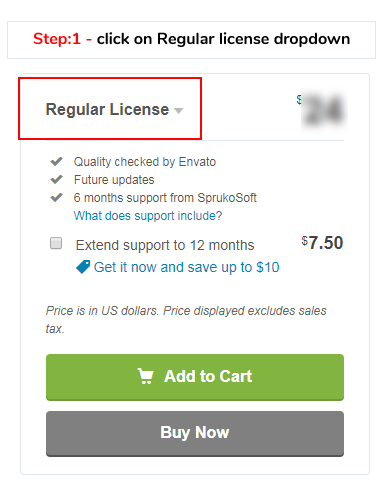The image size is (392, 497).
Task: Click the Buy Now button
Action: (x=195, y=433)
